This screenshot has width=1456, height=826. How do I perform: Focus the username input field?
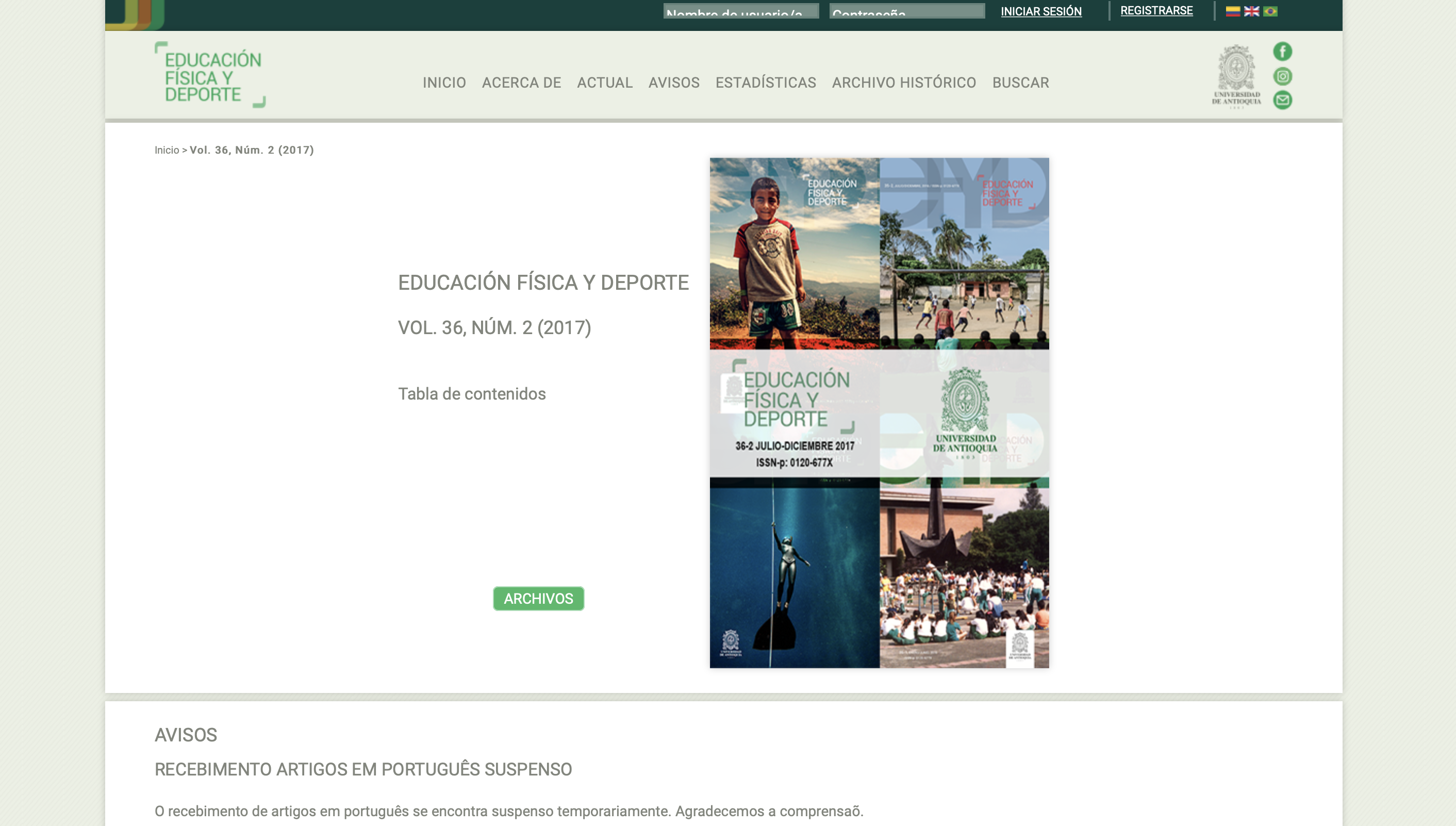741,11
